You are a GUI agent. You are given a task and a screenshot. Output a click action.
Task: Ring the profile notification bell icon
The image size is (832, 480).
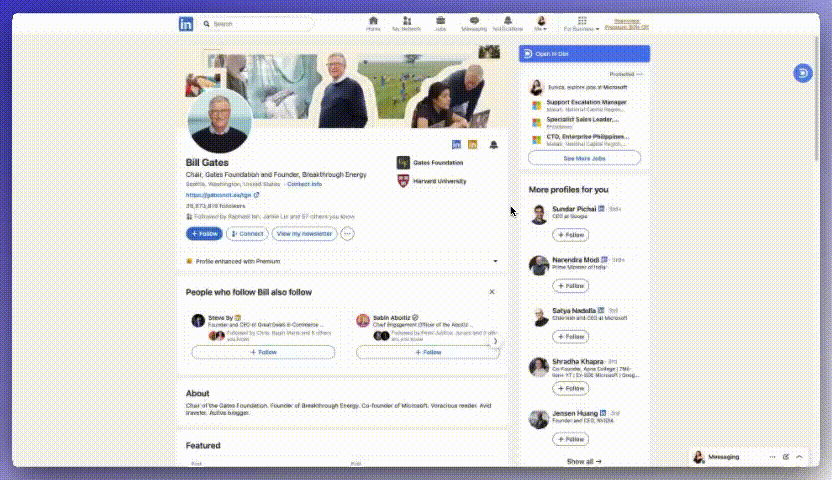(493, 145)
